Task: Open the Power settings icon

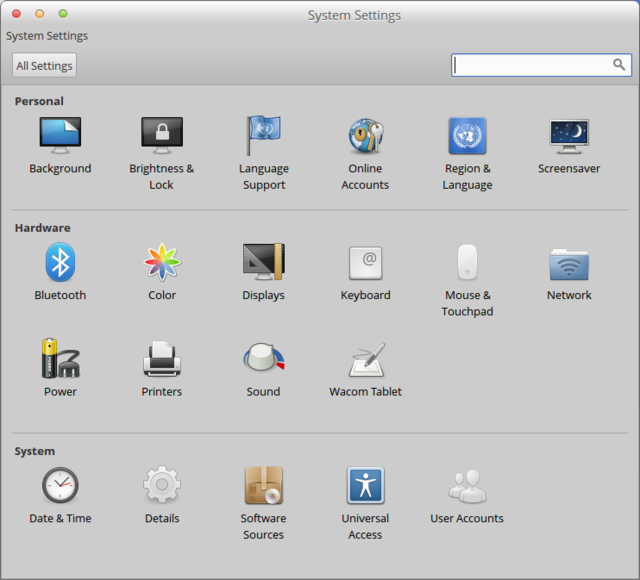Action: point(60,358)
